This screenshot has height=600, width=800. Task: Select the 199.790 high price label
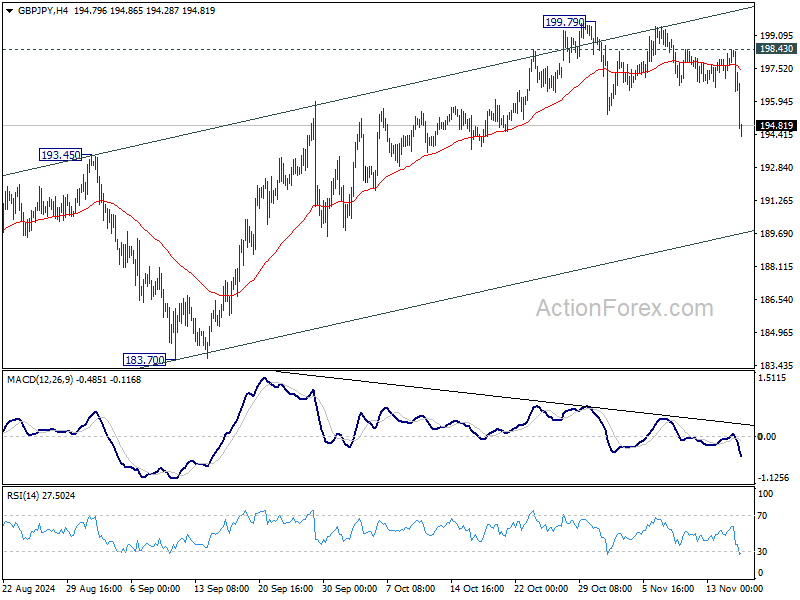(564, 22)
